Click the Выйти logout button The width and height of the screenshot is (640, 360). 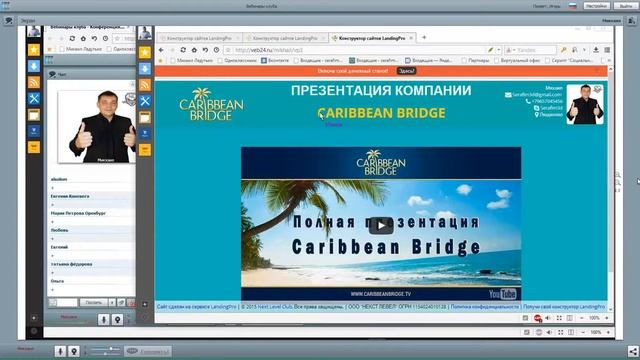[626, 6]
